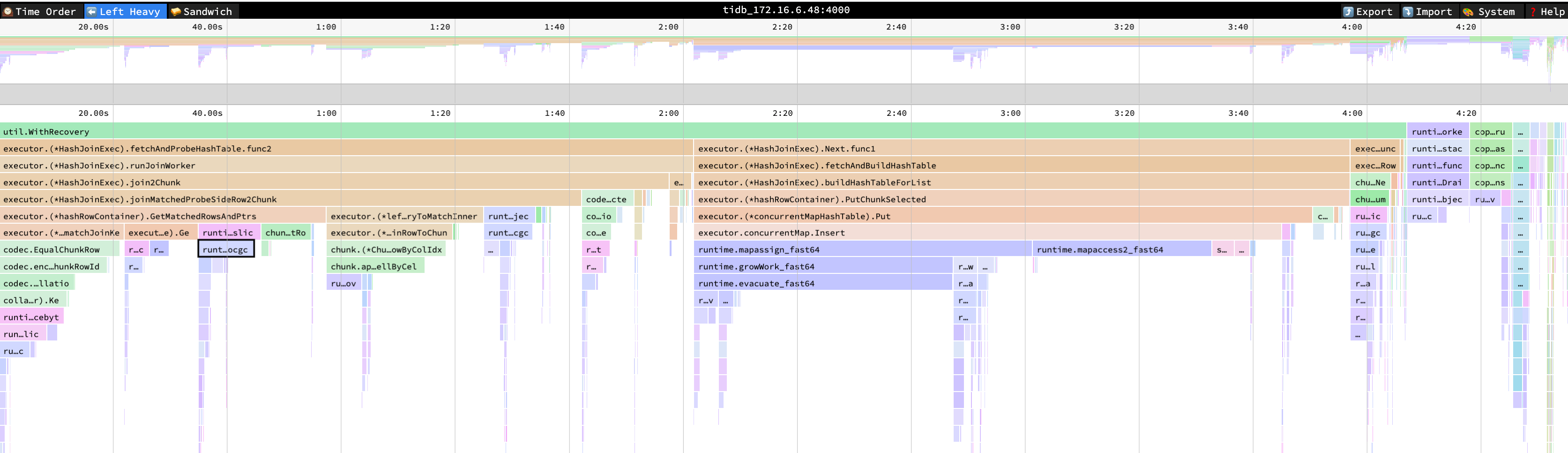Click the left-arrow icon in Left Heavy tab

(x=92, y=11)
